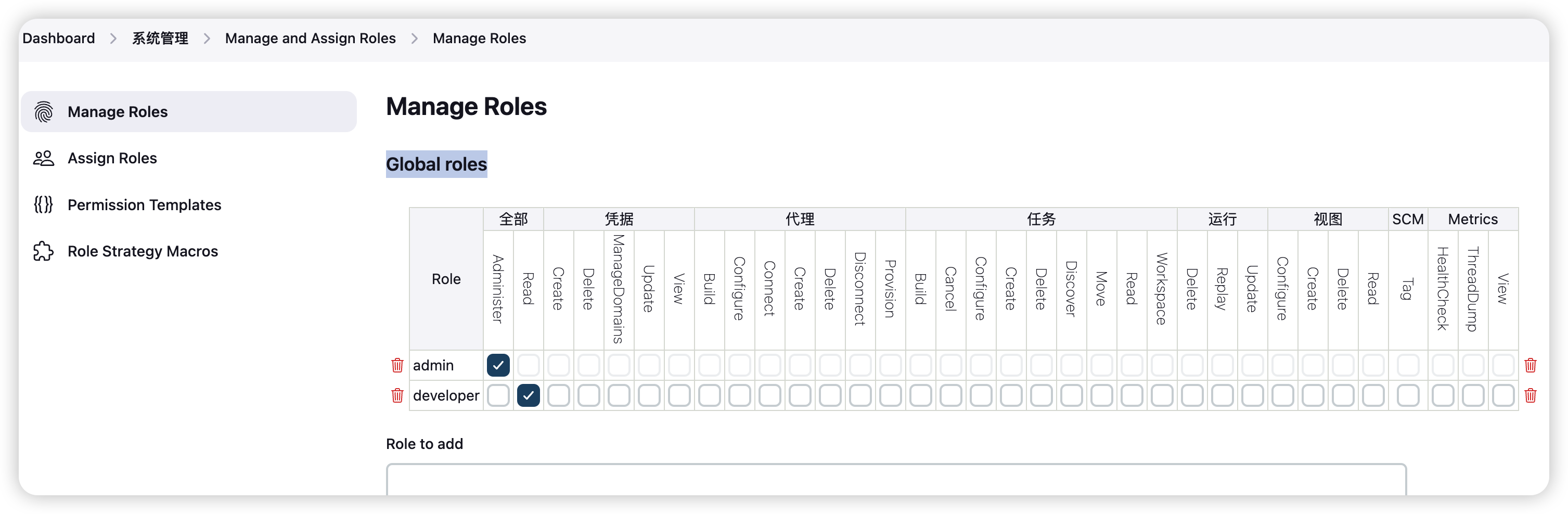Screen dimensions: 1568x514
Task: Delete admin role using left trash icon
Action: pos(397,365)
